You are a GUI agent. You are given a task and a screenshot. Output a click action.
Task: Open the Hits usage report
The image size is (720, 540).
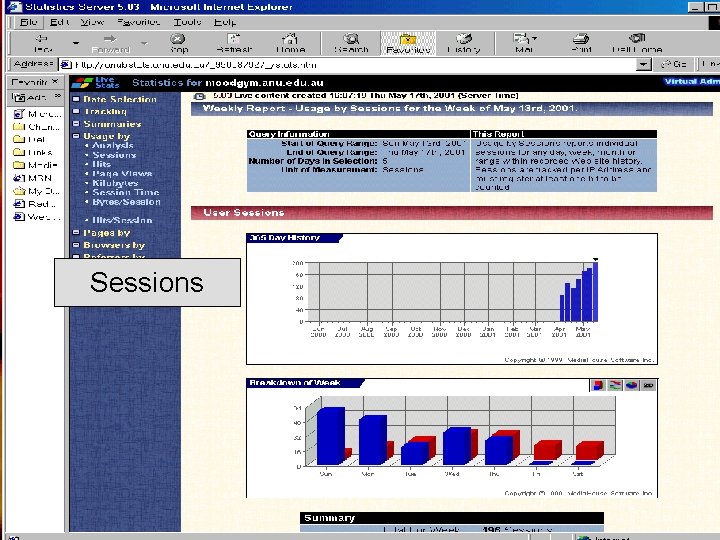[101, 164]
